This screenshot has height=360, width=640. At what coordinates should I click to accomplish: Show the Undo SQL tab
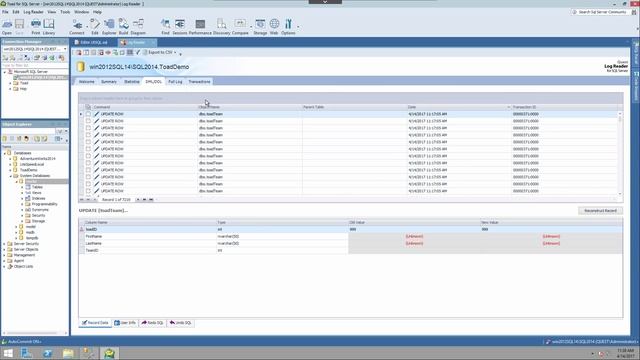pyautogui.click(x=181, y=323)
